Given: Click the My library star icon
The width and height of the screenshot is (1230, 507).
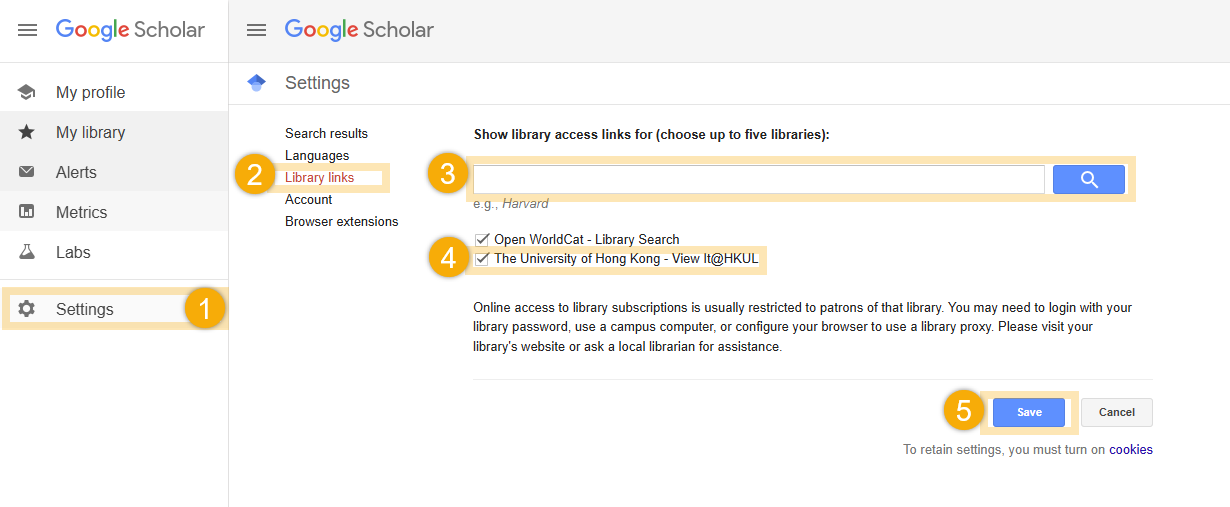Looking at the screenshot, I should 27,132.
